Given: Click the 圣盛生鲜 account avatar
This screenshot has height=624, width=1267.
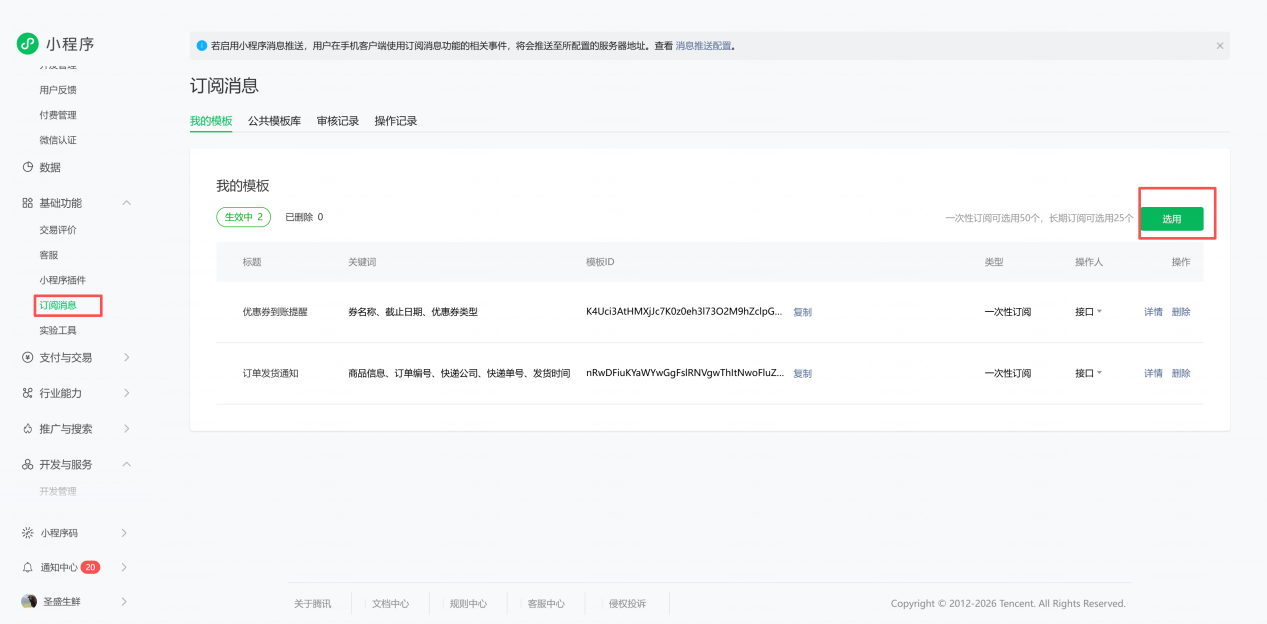Looking at the screenshot, I should 29,601.
